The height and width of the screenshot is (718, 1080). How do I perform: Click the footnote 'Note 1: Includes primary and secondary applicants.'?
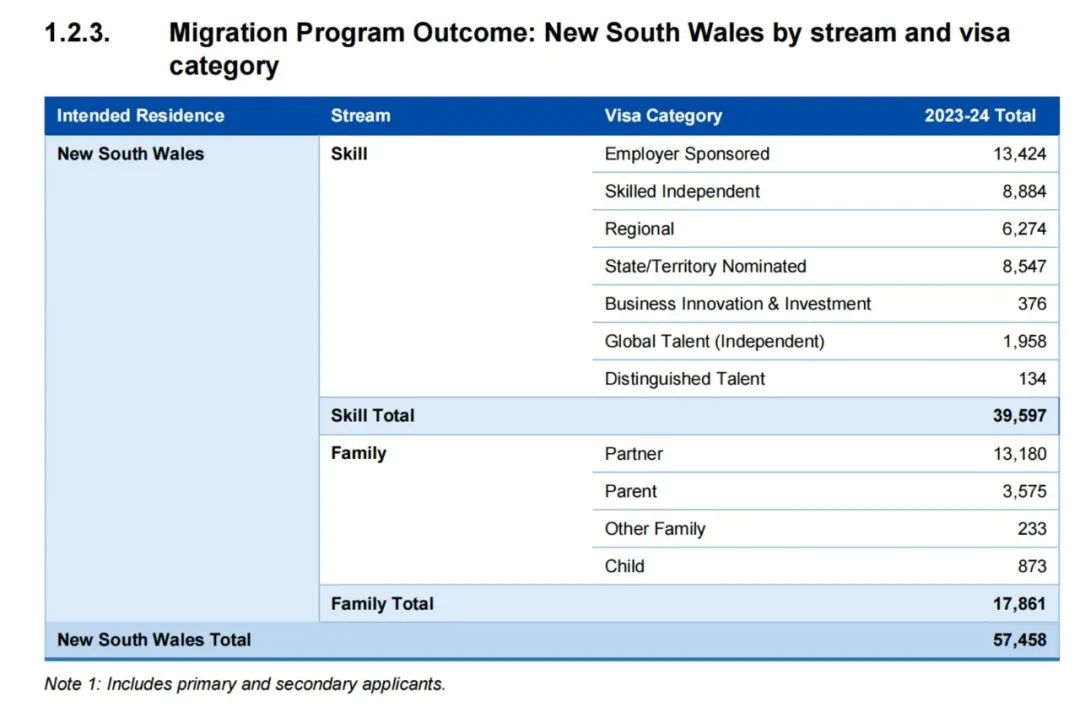(245, 684)
